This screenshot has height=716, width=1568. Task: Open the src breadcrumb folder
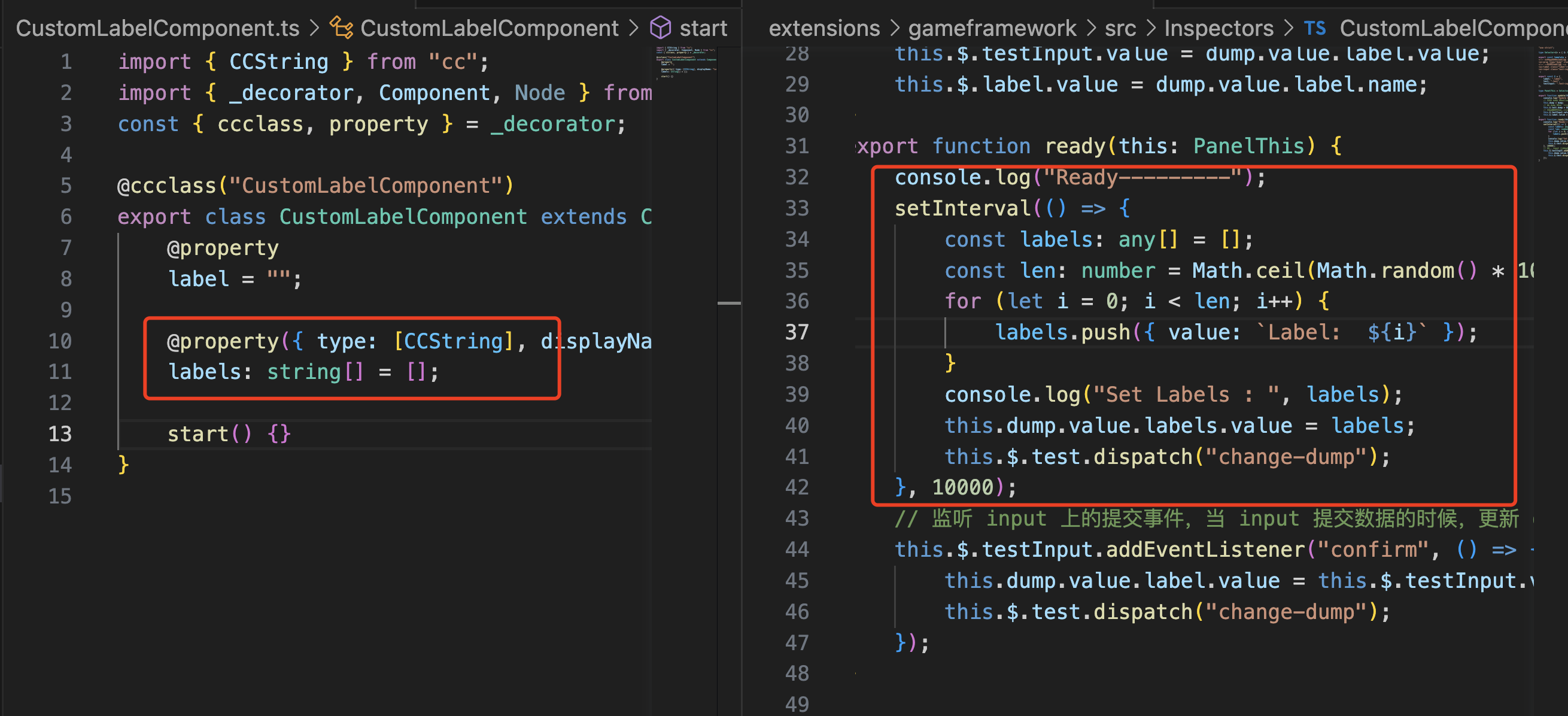tap(1120, 28)
